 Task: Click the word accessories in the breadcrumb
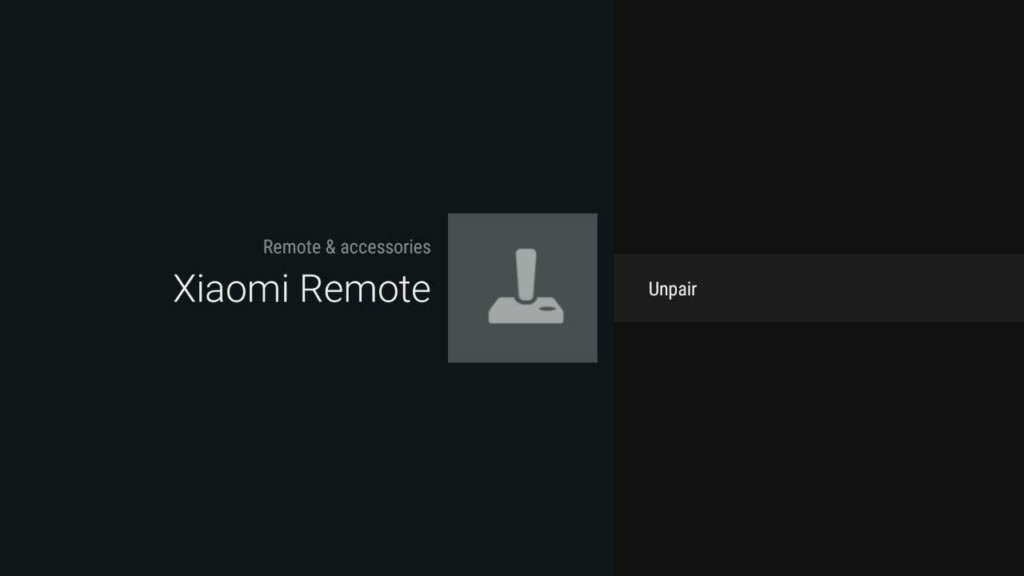pos(385,247)
